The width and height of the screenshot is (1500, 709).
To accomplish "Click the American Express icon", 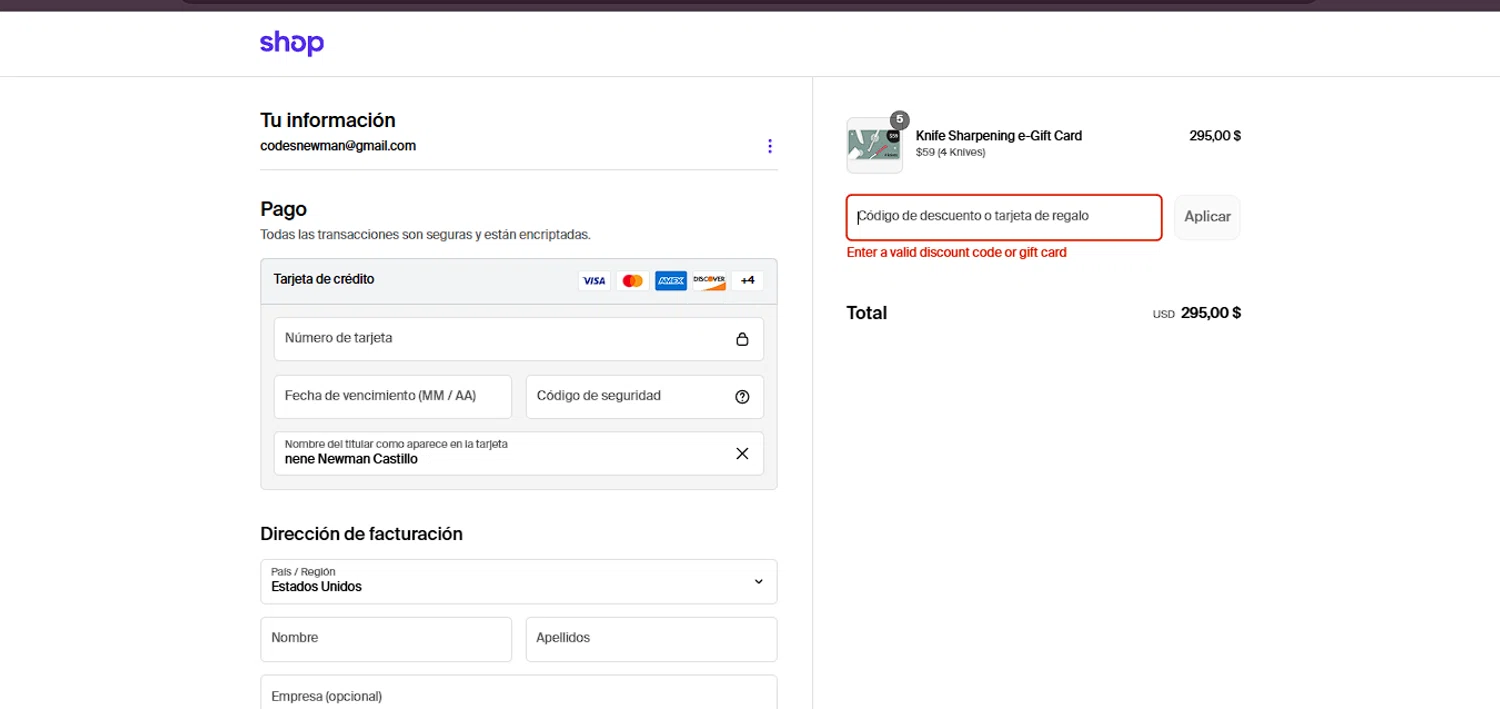I will click(671, 281).
